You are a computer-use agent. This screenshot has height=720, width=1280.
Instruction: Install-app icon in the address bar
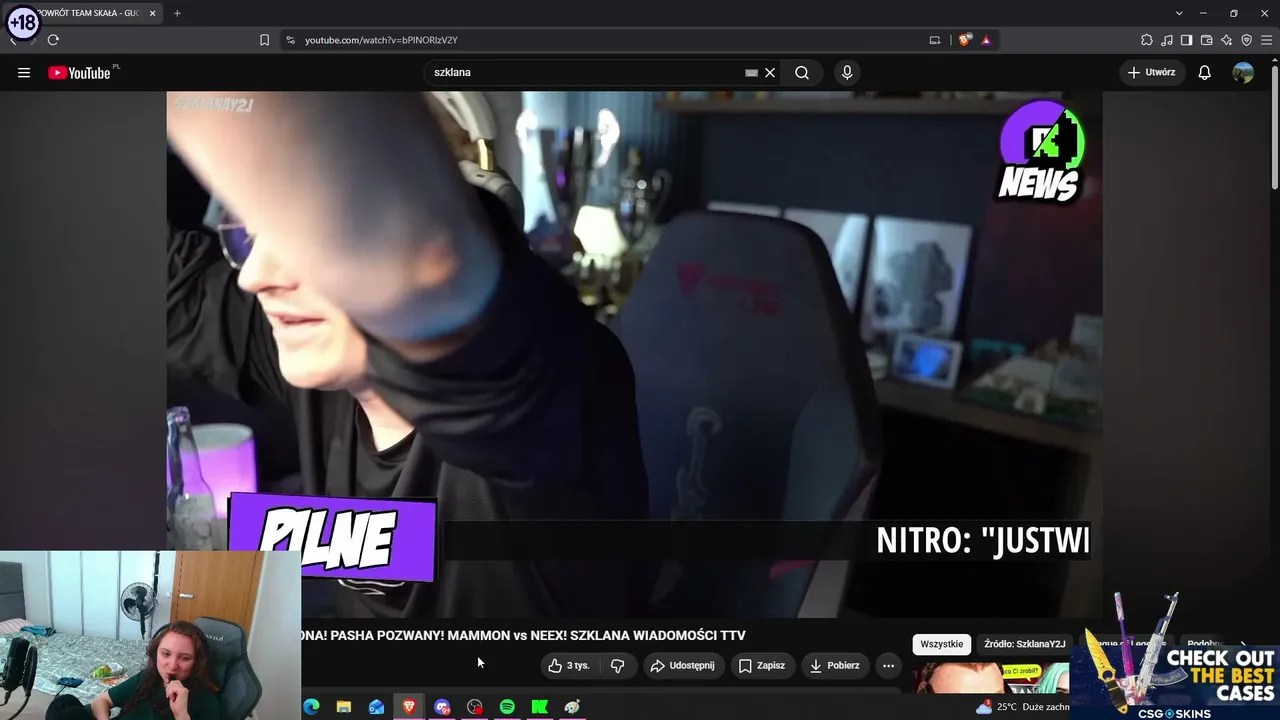pos(935,40)
